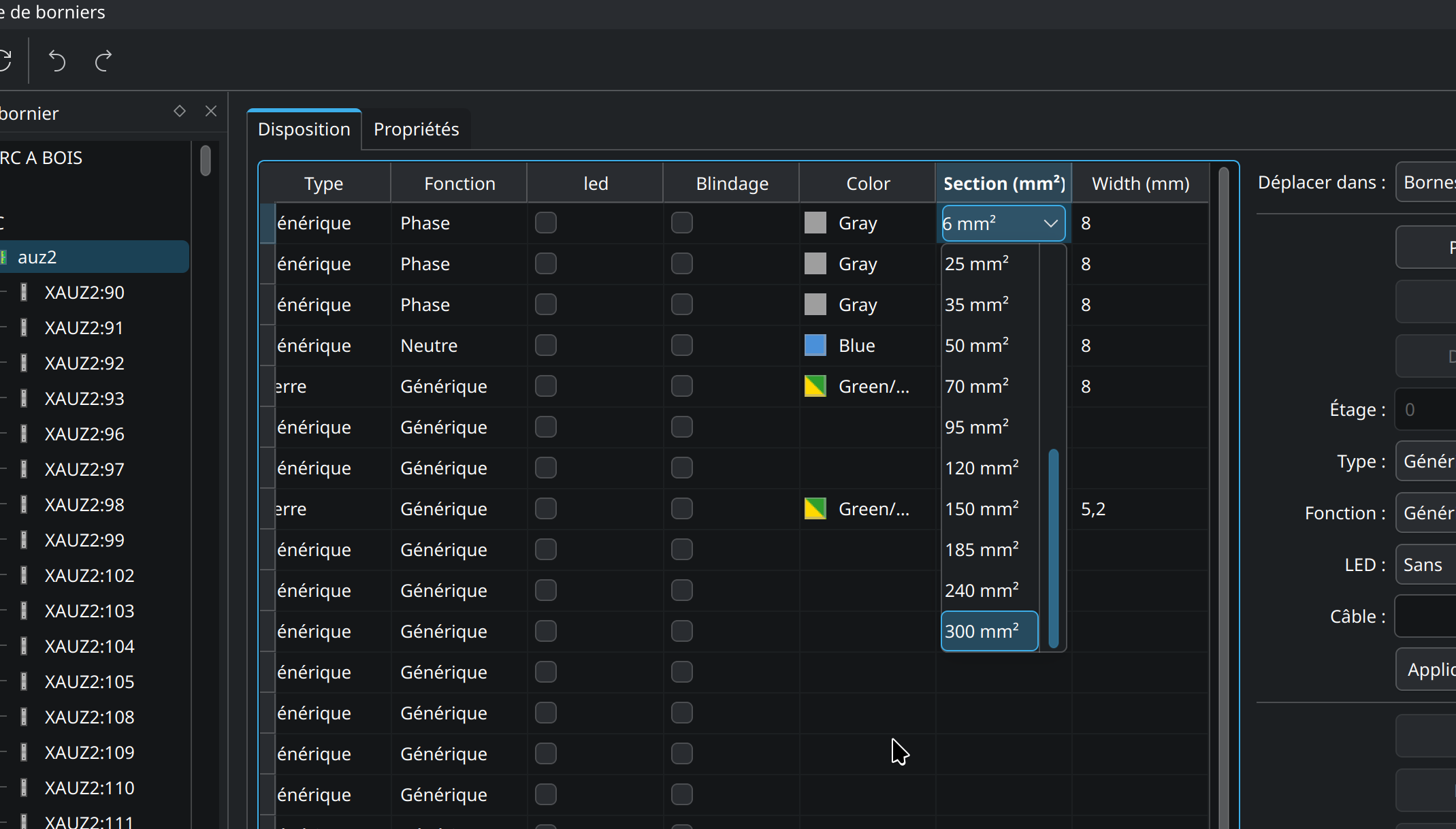The image size is (1456, 829).
Task: Select terminal icon next to XAUZ2:105
Action: coord(25,681)
